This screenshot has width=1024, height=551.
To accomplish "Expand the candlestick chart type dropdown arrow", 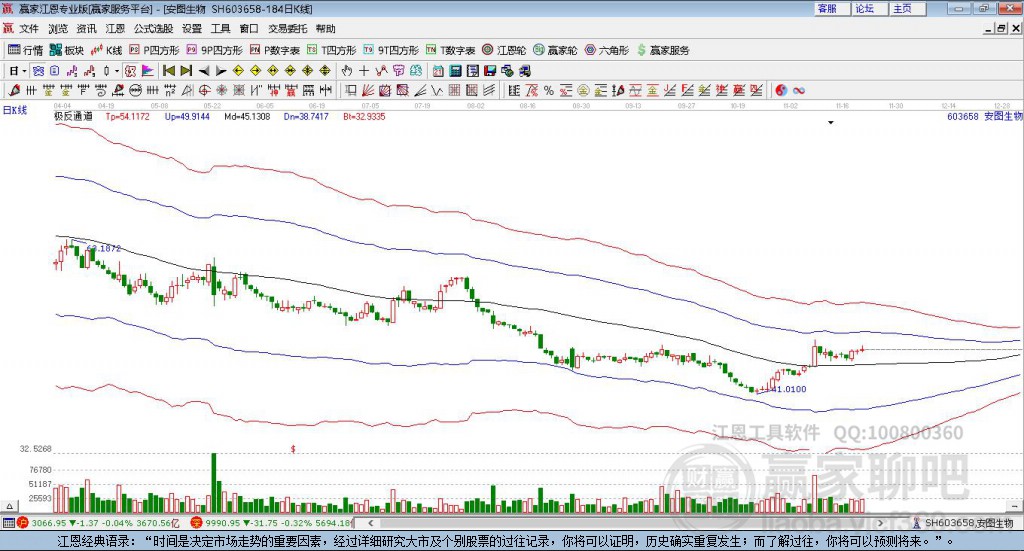I will point(117,71).
